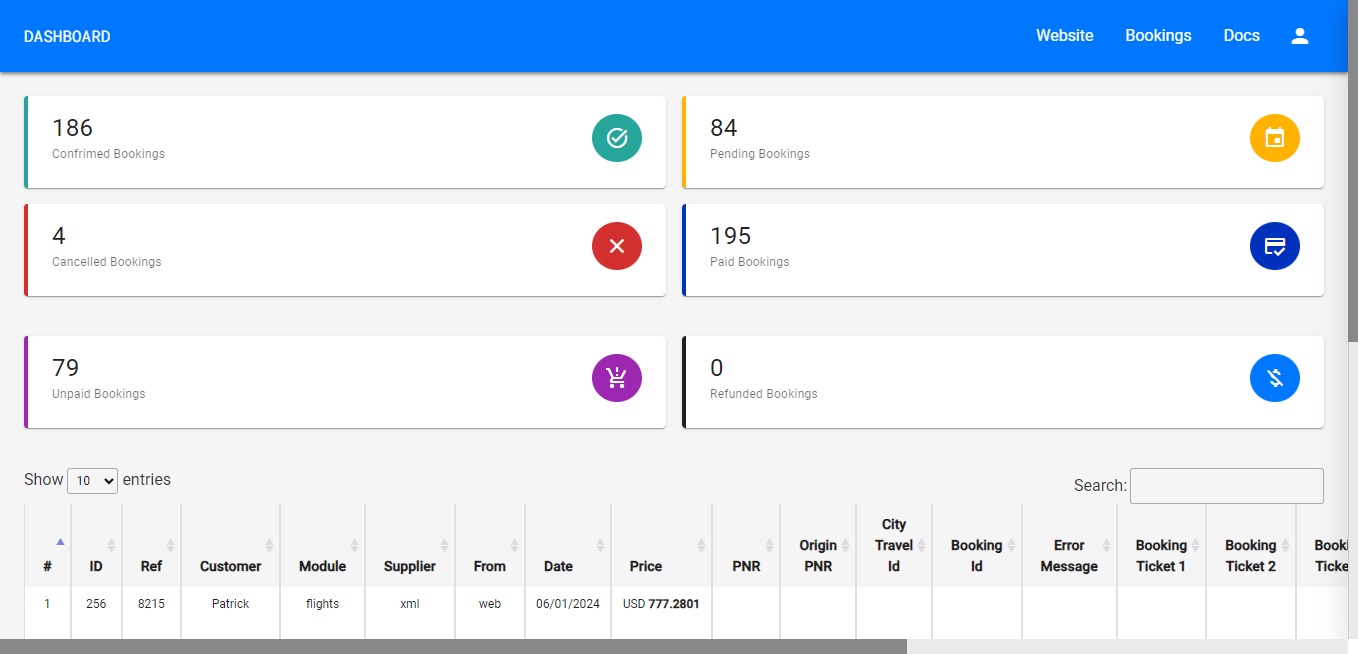
Task: Click the yellow Pending Bookings calendar icon
Action: [x=1274, y=138]
